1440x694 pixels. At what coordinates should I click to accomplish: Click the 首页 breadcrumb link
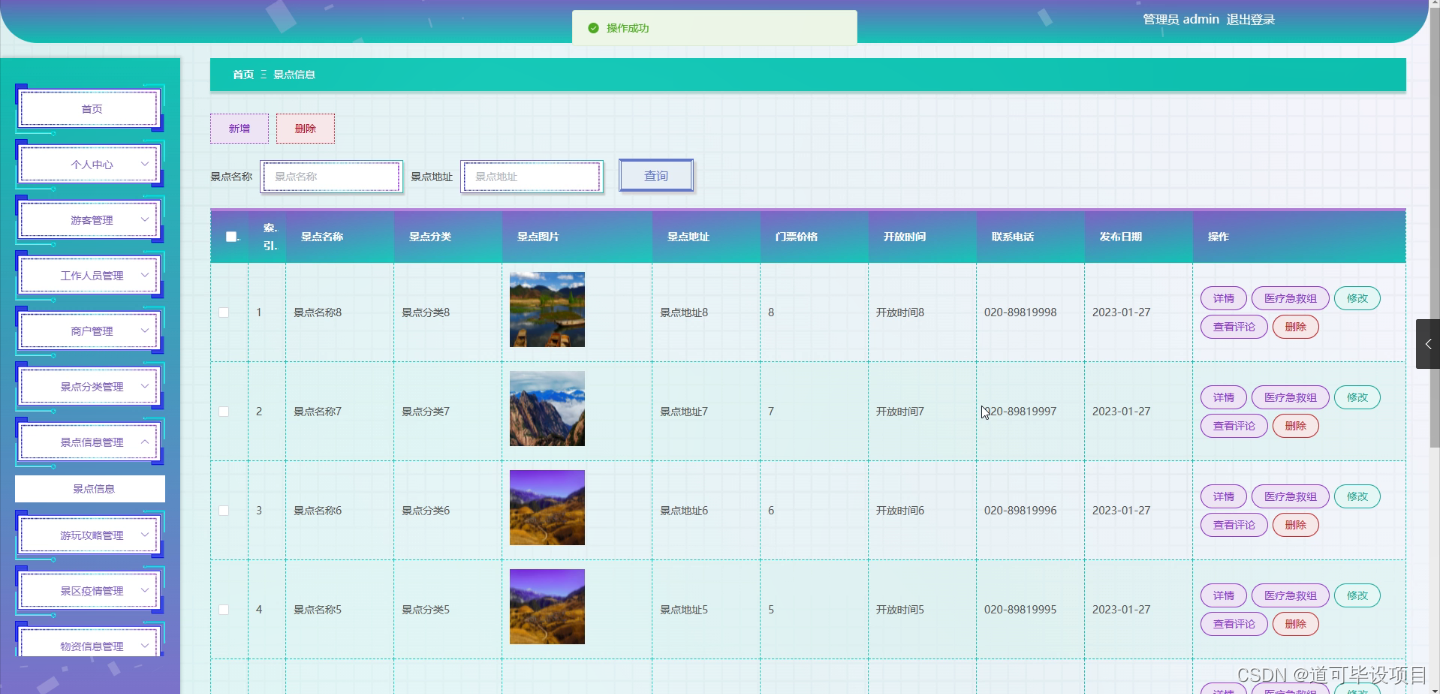pyautogui.click(x=243, y=75)
